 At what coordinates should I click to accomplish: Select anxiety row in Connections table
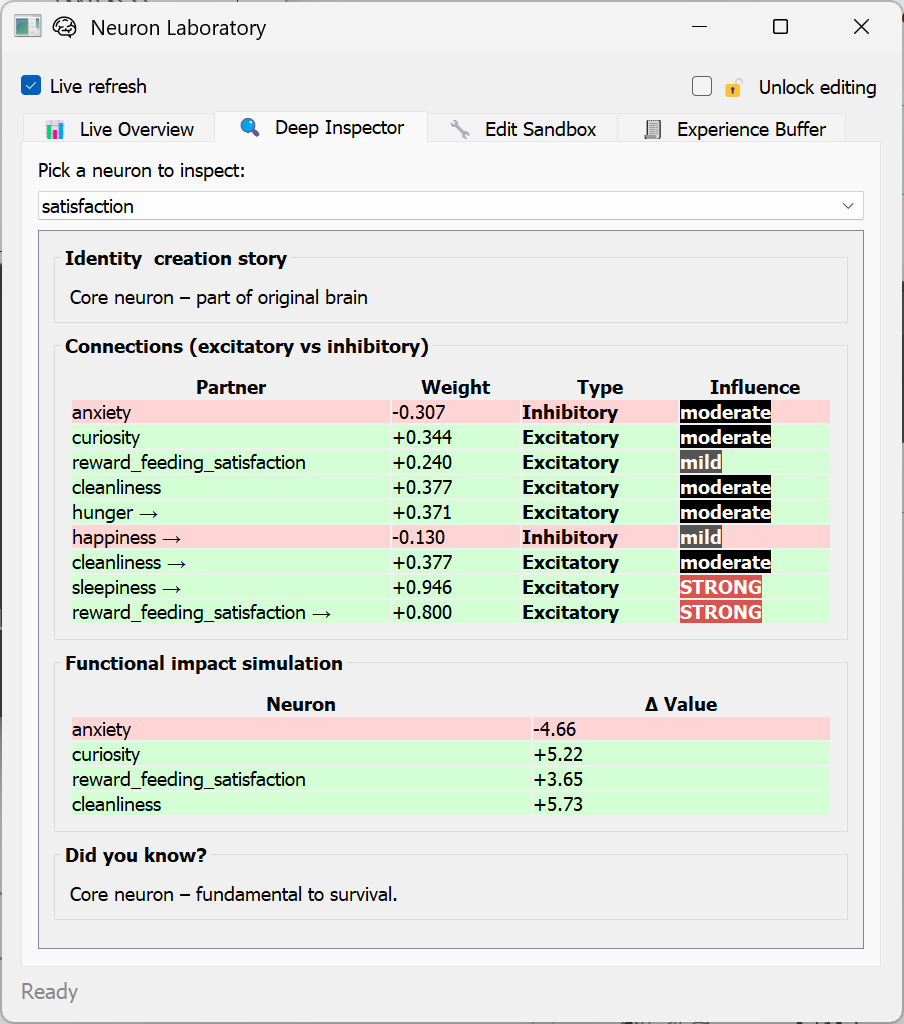coord(451,412)
